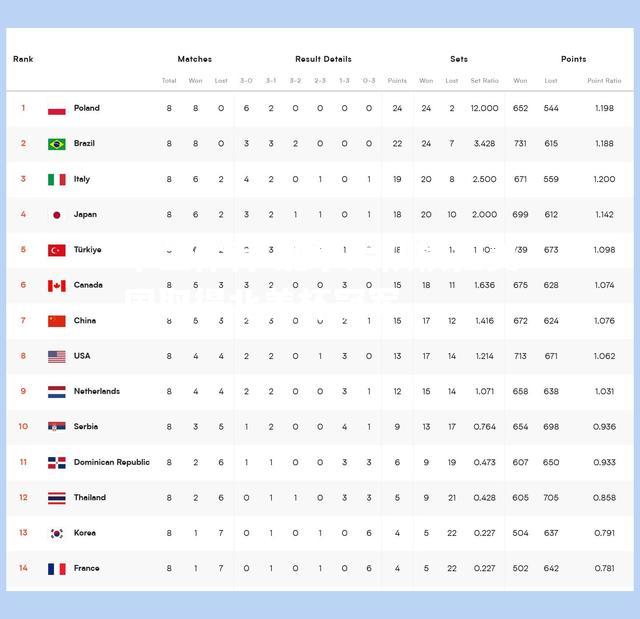Screen dimensions: 640x619
Task: Click the Result Details header group
Action: point(323,59)
